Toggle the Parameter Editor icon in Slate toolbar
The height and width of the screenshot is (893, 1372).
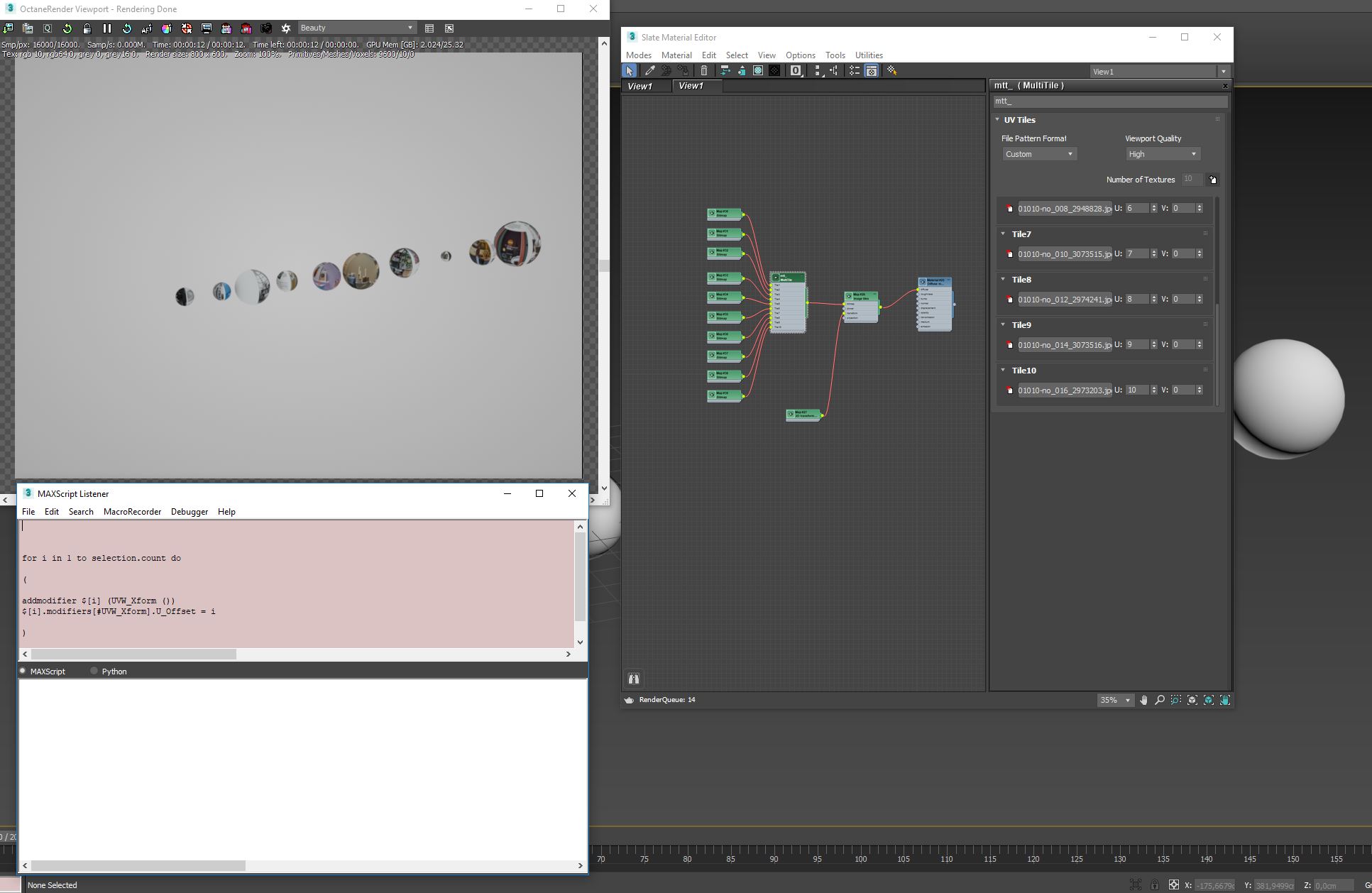click(x=871, y=70)
